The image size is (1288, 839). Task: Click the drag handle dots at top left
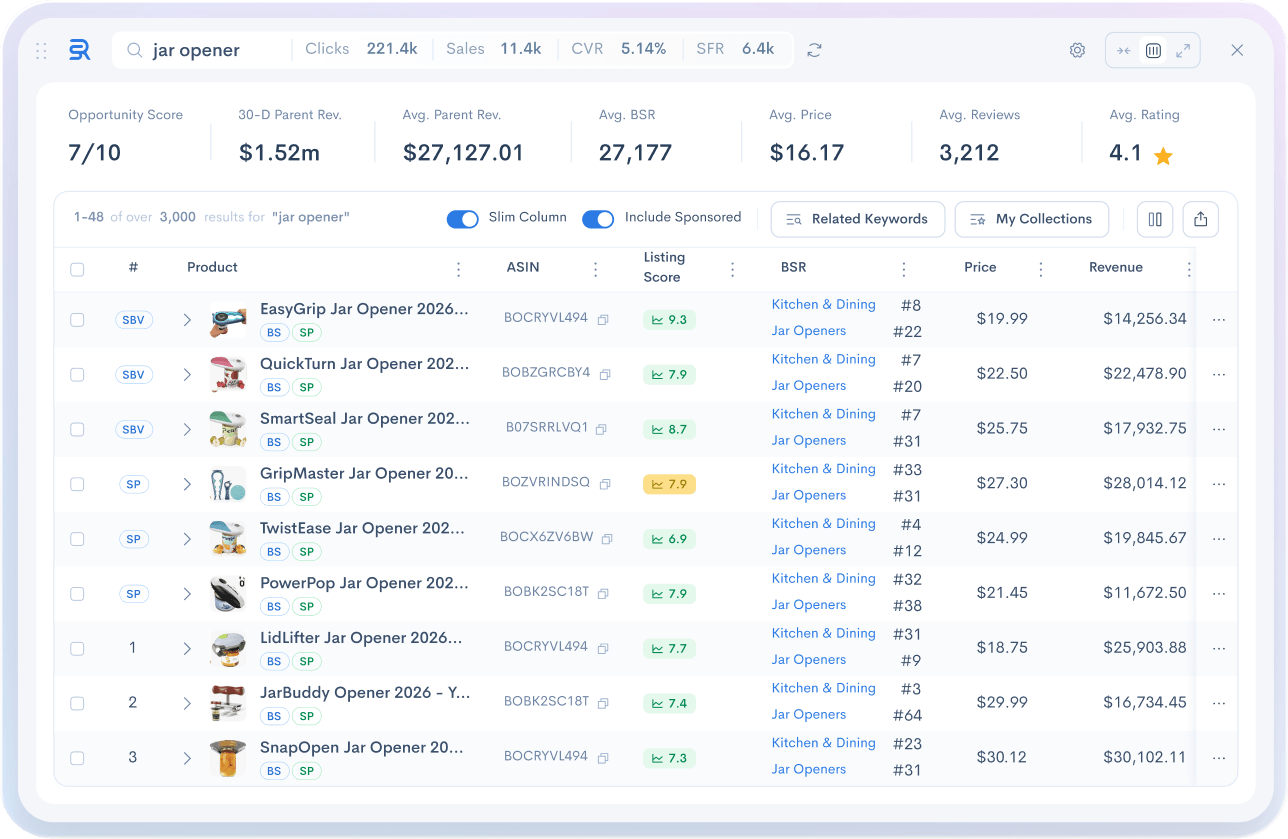tap(41, 50)
